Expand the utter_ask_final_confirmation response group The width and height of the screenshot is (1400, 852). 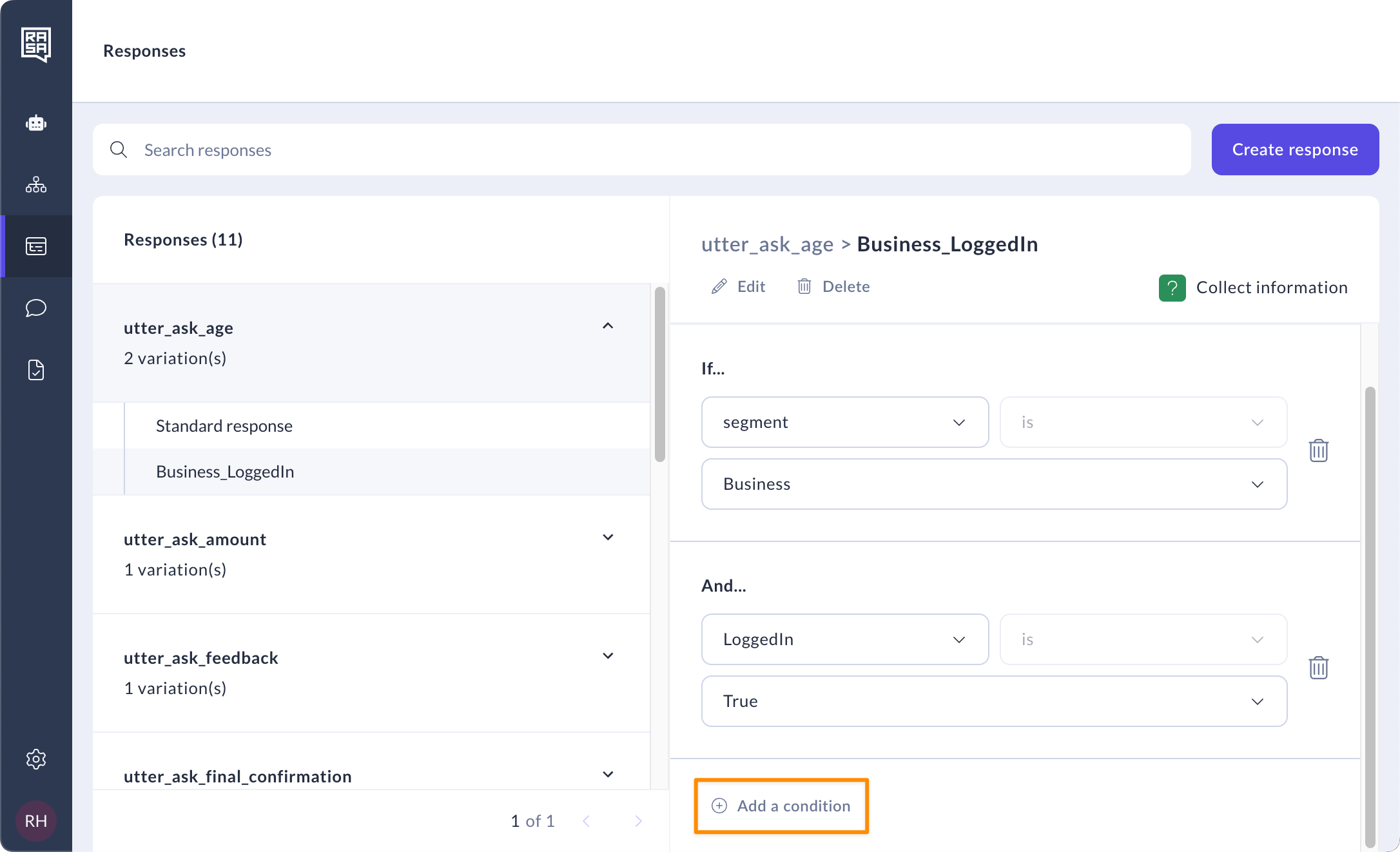(x=608, y=775)
